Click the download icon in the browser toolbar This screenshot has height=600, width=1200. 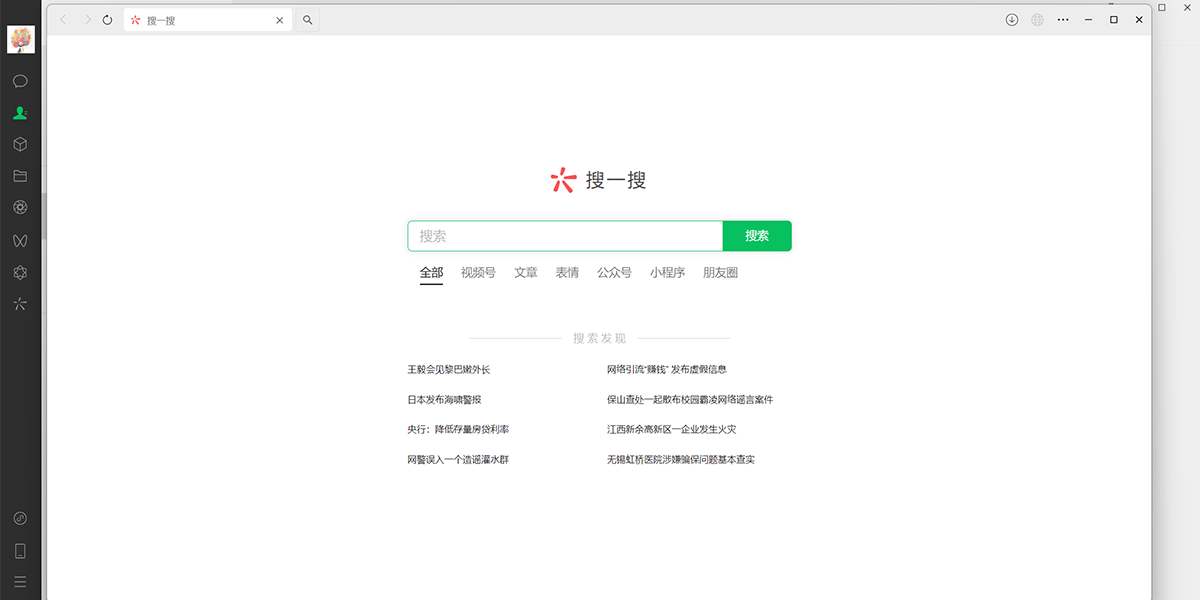[1010, 19]
